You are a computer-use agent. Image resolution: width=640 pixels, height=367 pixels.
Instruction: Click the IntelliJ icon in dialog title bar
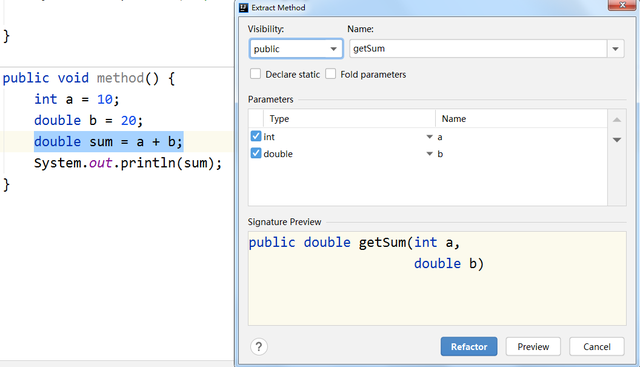tap(244, 8)
